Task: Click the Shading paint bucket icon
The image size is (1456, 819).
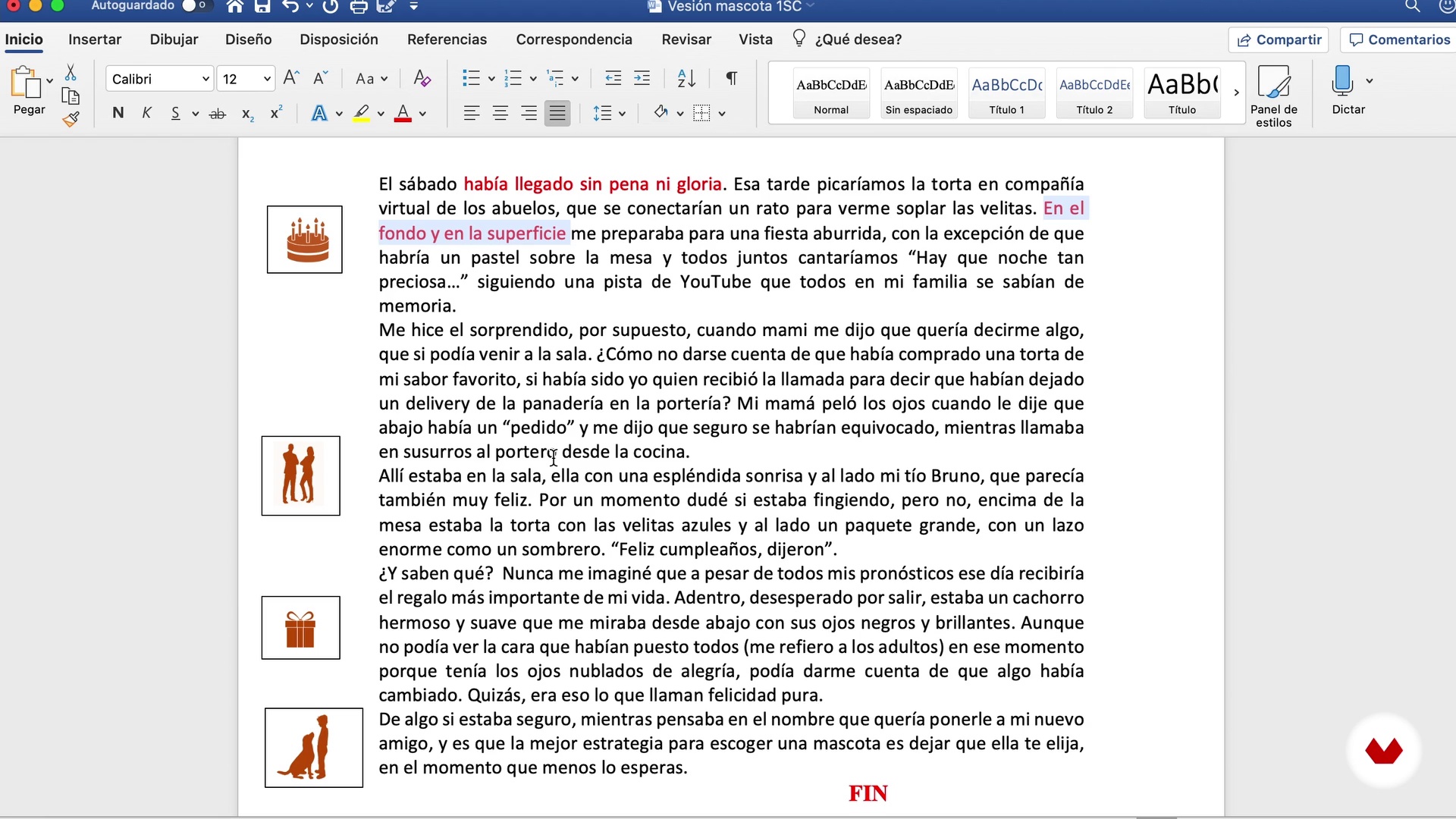Action: pyautogui.click(x=661, y=113)
